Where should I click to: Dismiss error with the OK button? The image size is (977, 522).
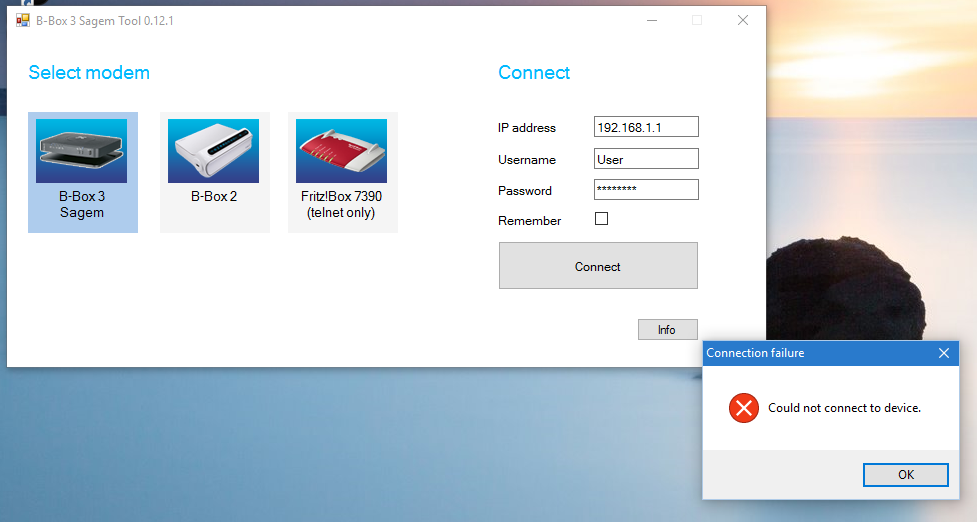pos(905,475)
